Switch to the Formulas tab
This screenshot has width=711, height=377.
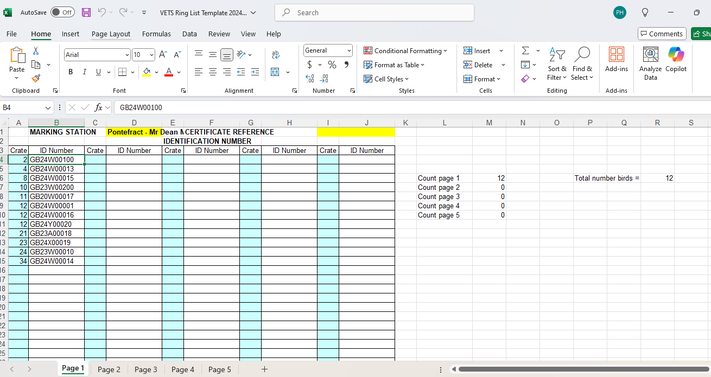[156, 34]
